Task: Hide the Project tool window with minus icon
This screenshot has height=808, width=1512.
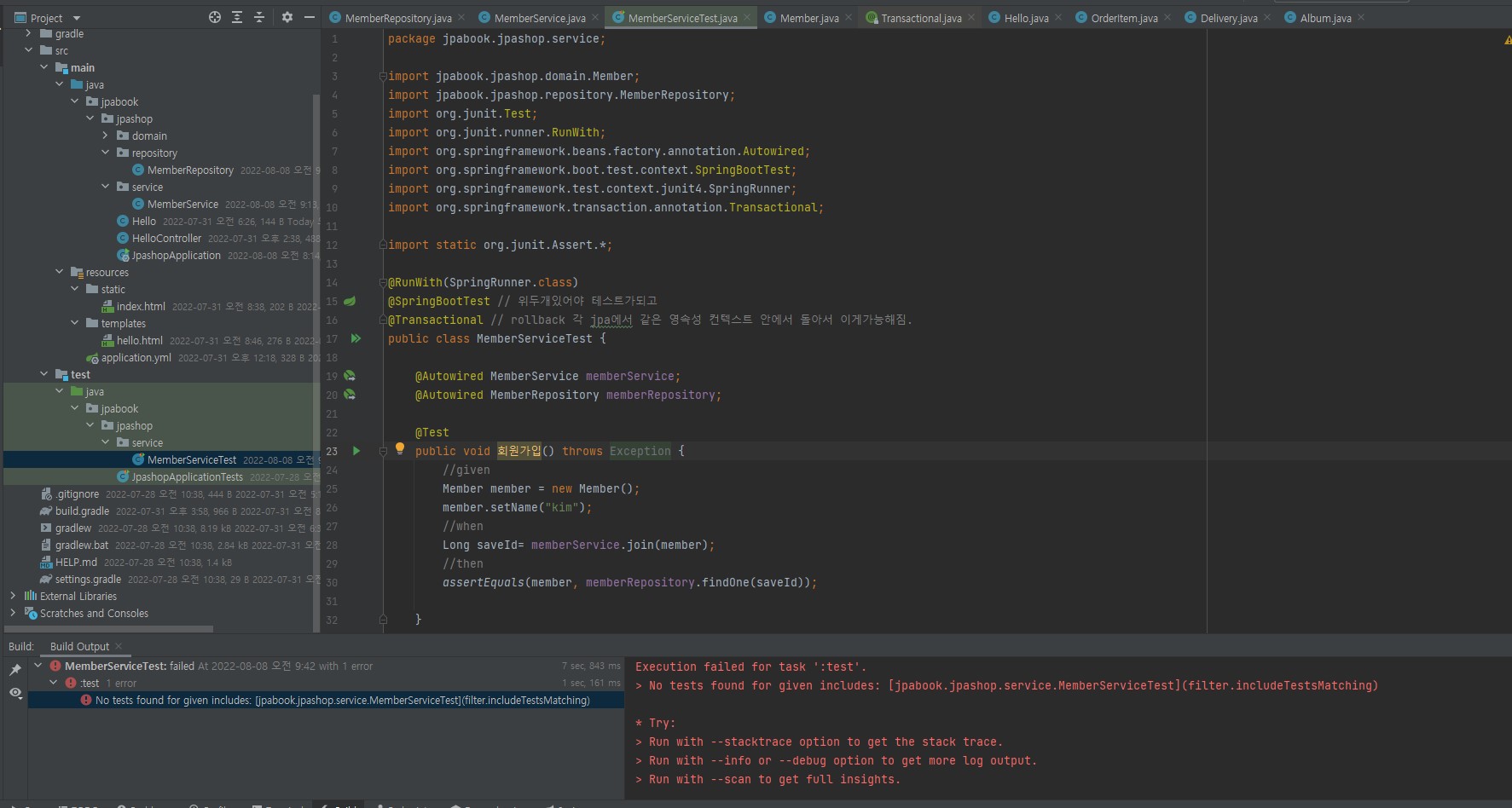Action: coord(310,18)
